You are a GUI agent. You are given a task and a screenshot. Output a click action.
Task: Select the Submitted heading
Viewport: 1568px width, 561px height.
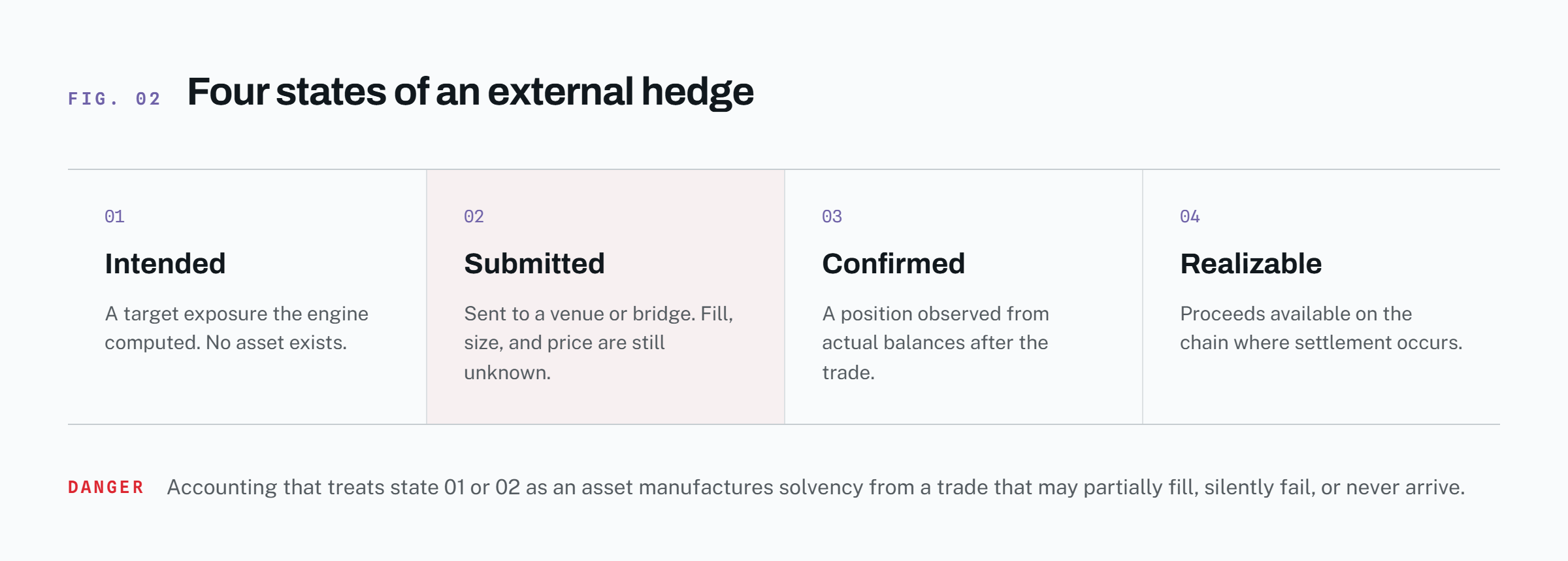(534, 263)
